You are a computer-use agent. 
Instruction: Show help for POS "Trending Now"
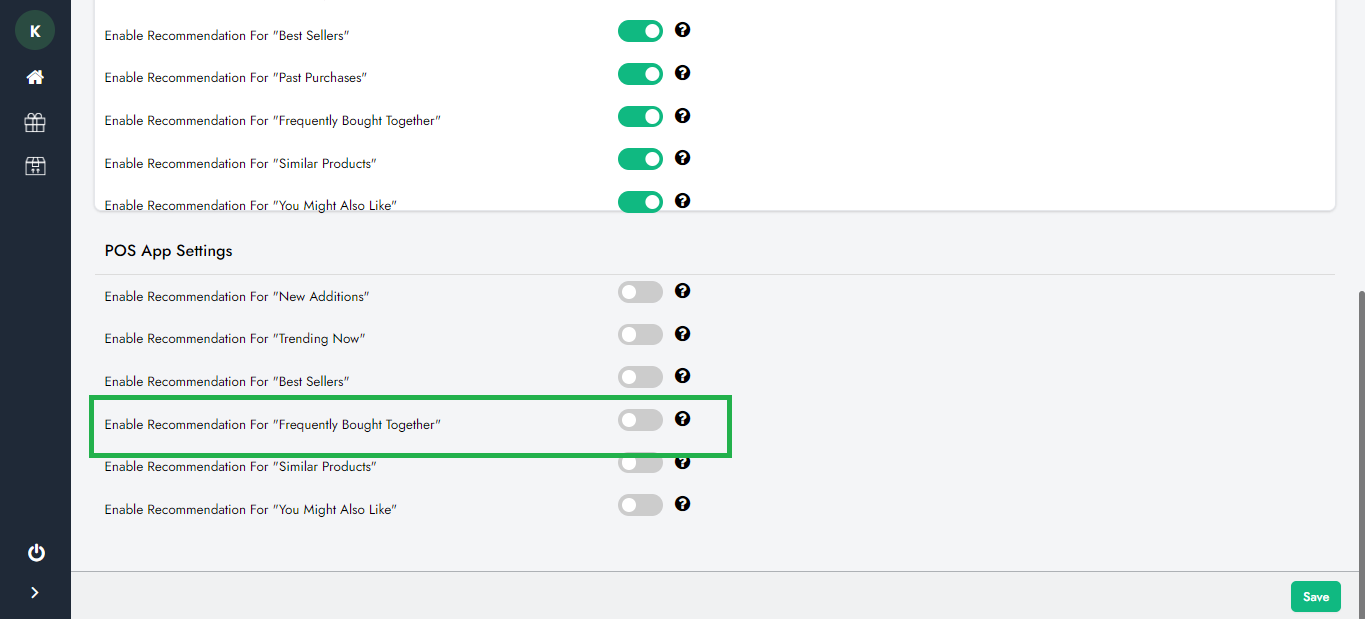click(682, 334)
